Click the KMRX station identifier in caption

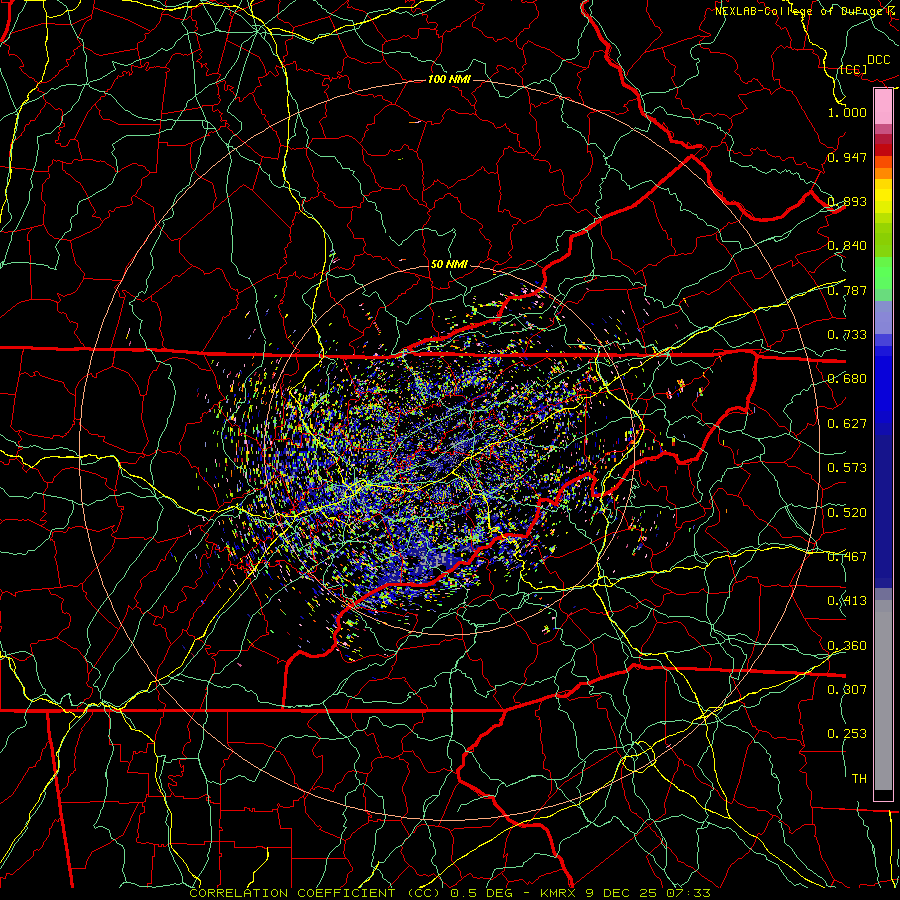coord(558,893)
